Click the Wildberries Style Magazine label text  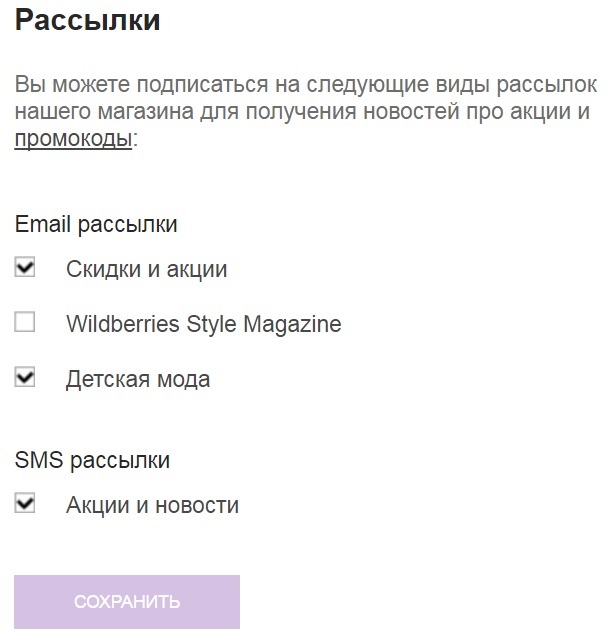[203, 324]
